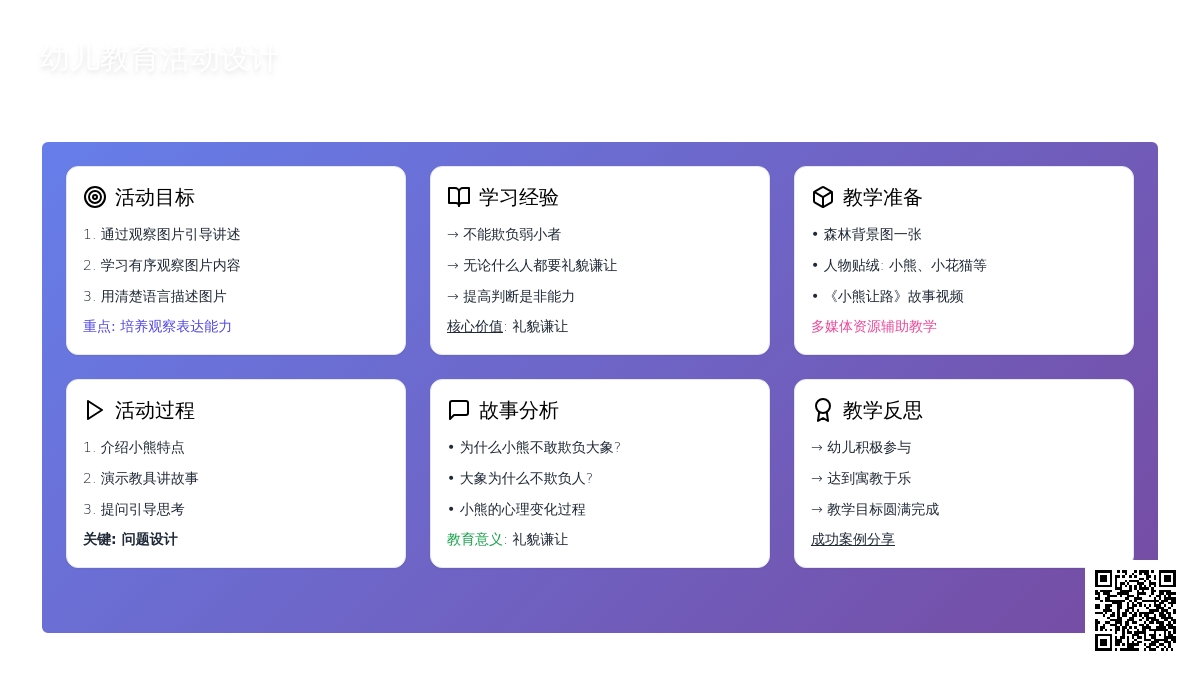Click the pink 多媒体资源辅助教学 text
Viewport: 1200px width, 675px height.
pos(874,326)
